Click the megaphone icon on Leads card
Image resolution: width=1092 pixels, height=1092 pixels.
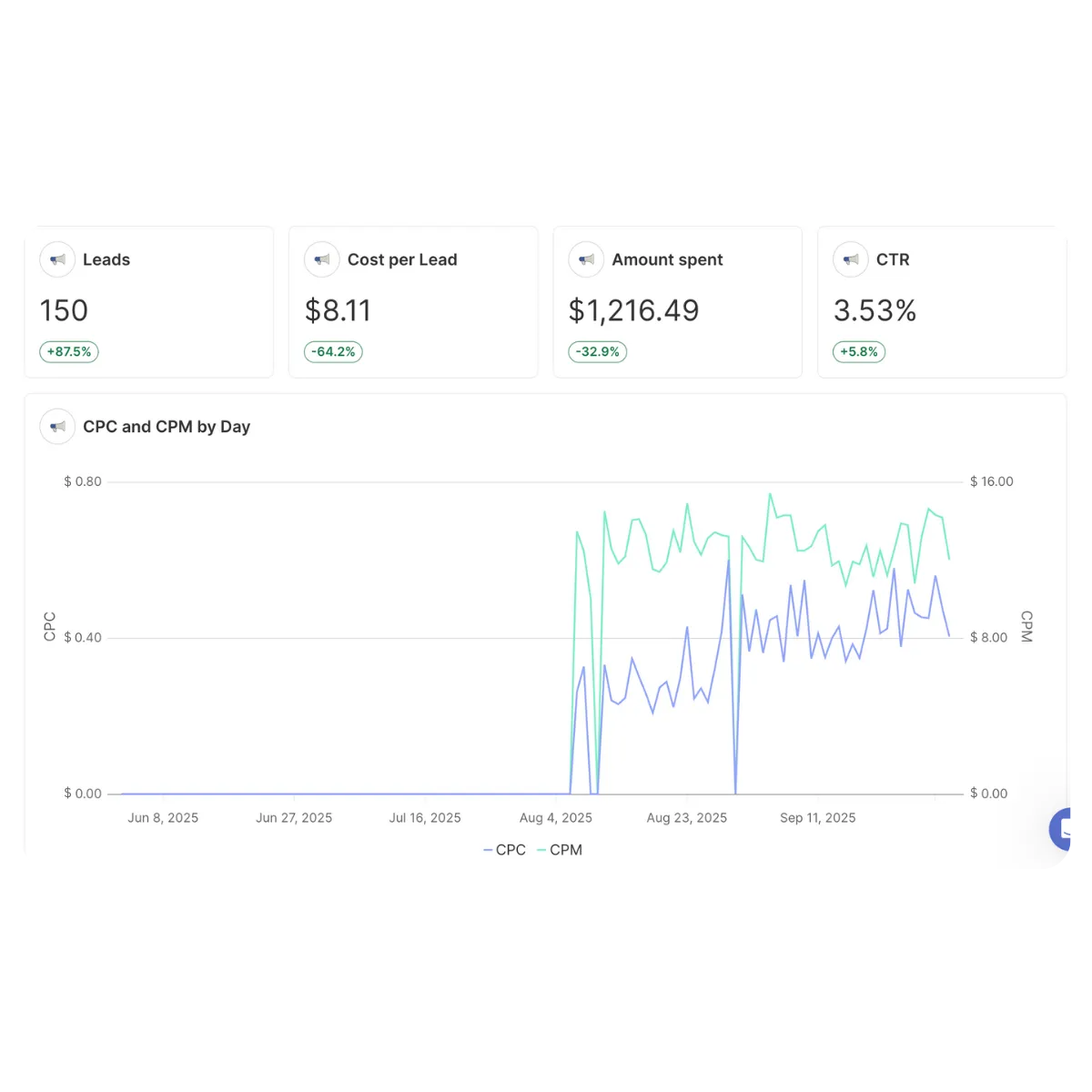coord(57,259)
